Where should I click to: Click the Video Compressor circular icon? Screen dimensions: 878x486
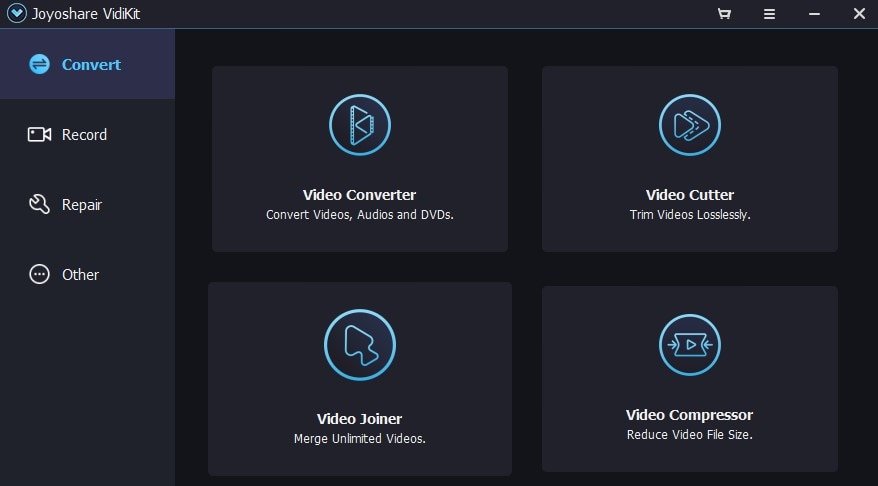tap(690, 345)
